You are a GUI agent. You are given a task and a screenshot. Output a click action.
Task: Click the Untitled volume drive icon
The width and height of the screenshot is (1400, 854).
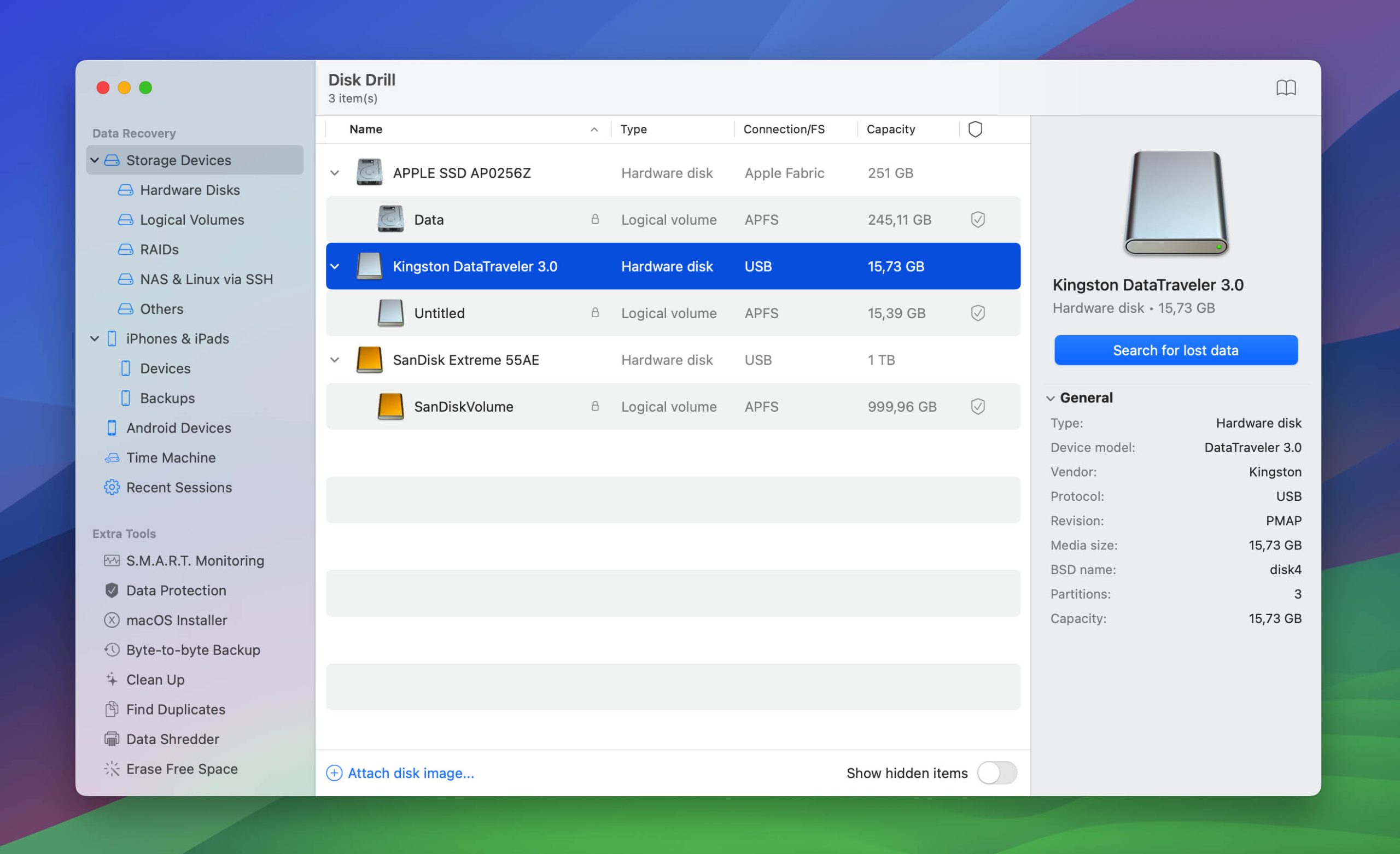point(390,313)
